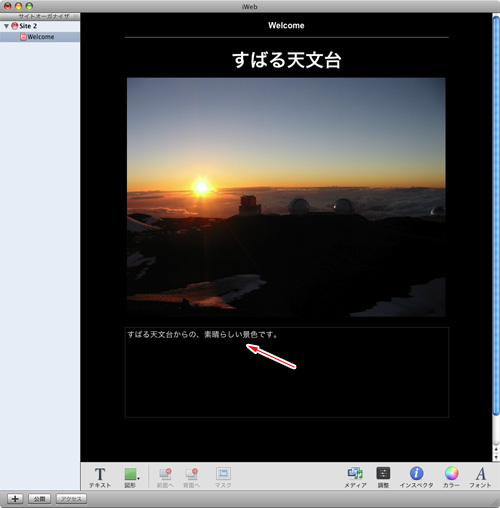Click the iWeb window title

(249, 6)
